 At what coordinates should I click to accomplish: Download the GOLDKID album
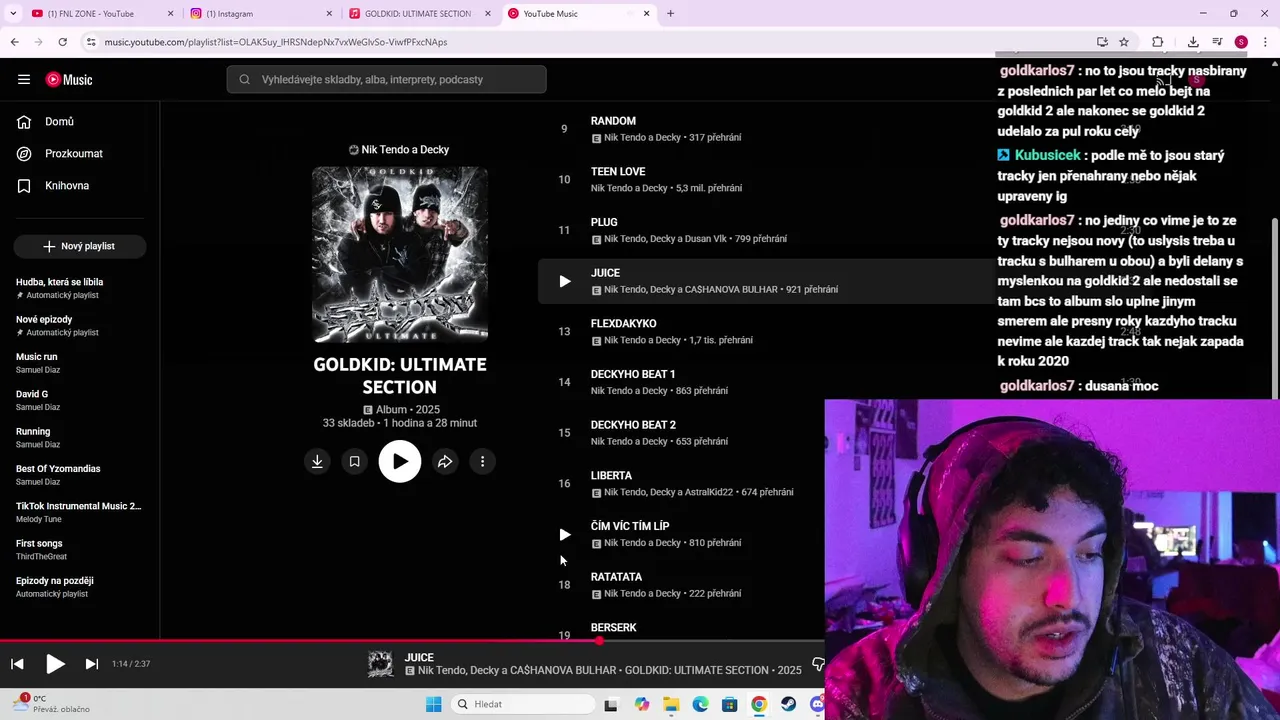[317, 461]
